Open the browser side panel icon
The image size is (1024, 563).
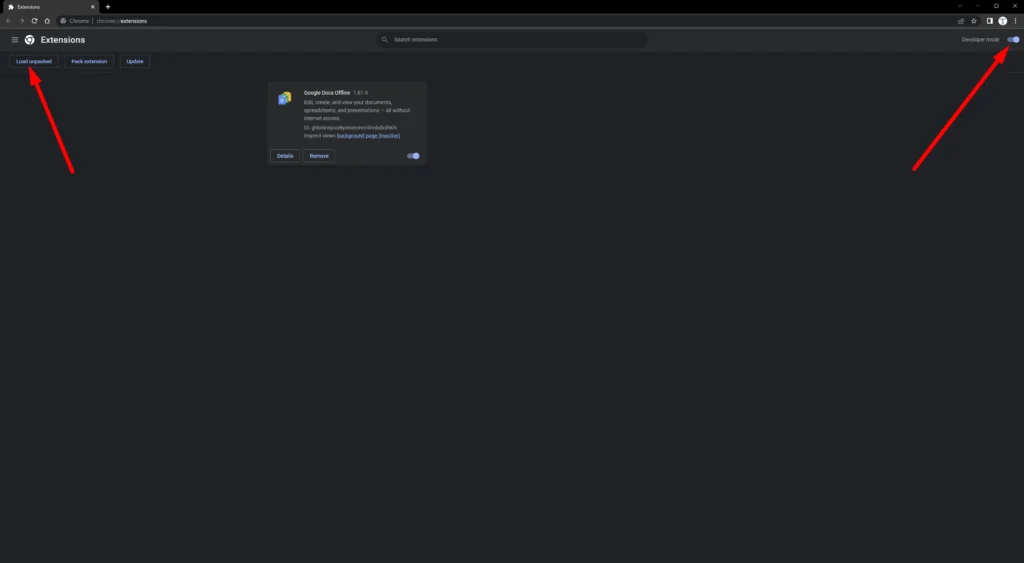click(990, 20)
